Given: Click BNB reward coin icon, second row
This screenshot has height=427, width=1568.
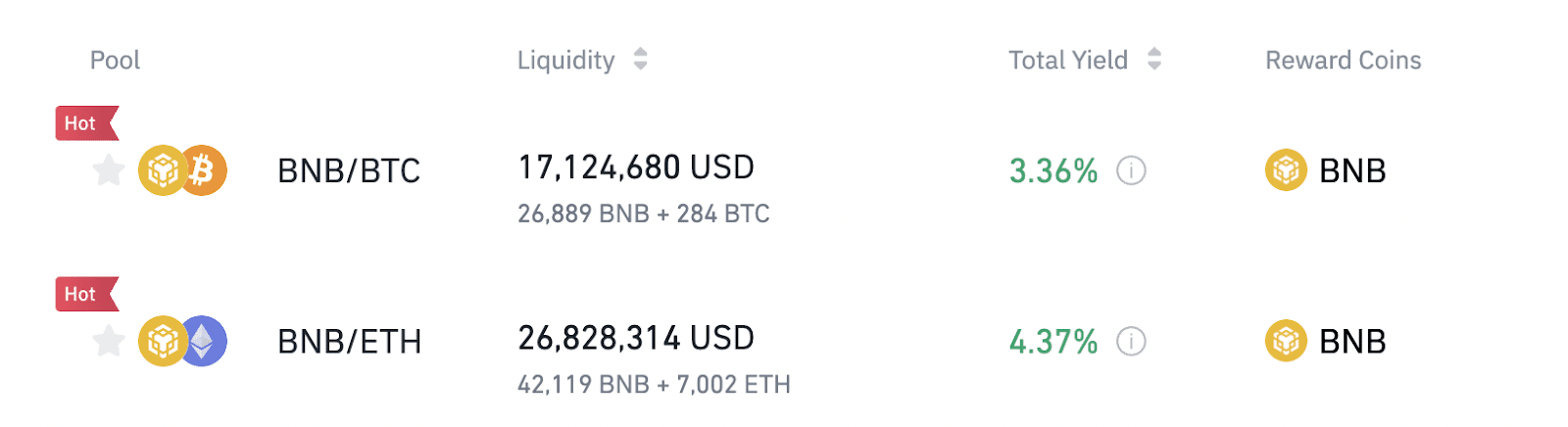Looking at the screenshot, I should (x=1286, y=341).
